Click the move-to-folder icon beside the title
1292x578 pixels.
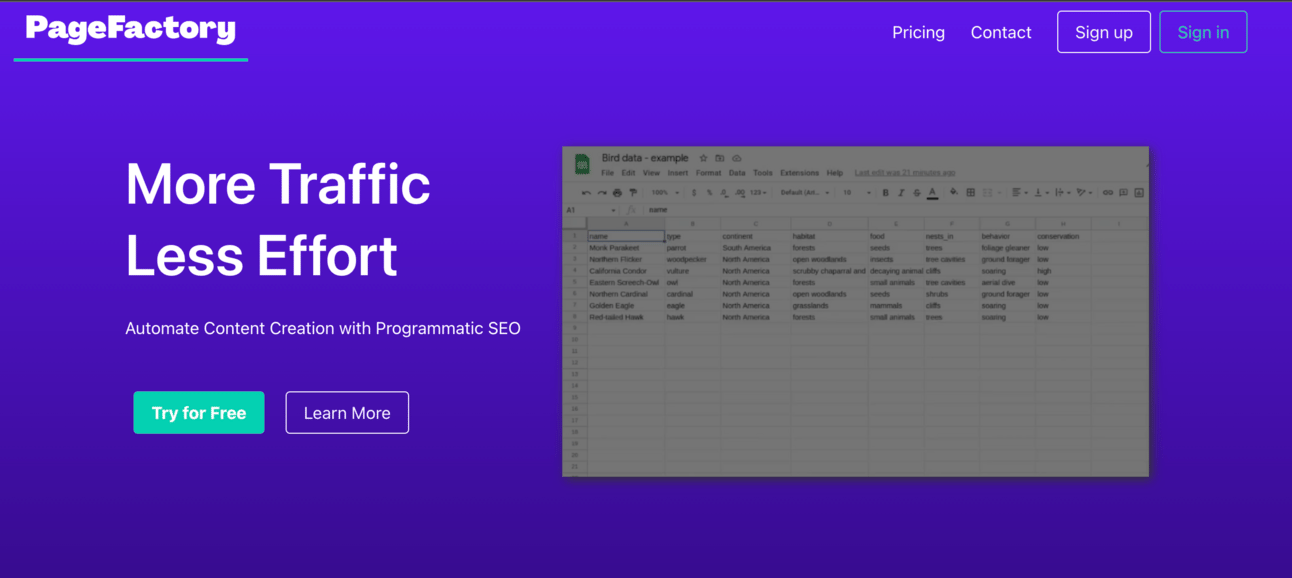point(719,158)
